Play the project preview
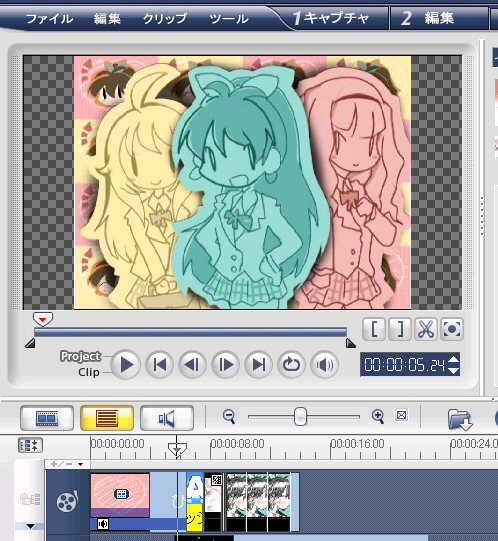 point(126,364)
